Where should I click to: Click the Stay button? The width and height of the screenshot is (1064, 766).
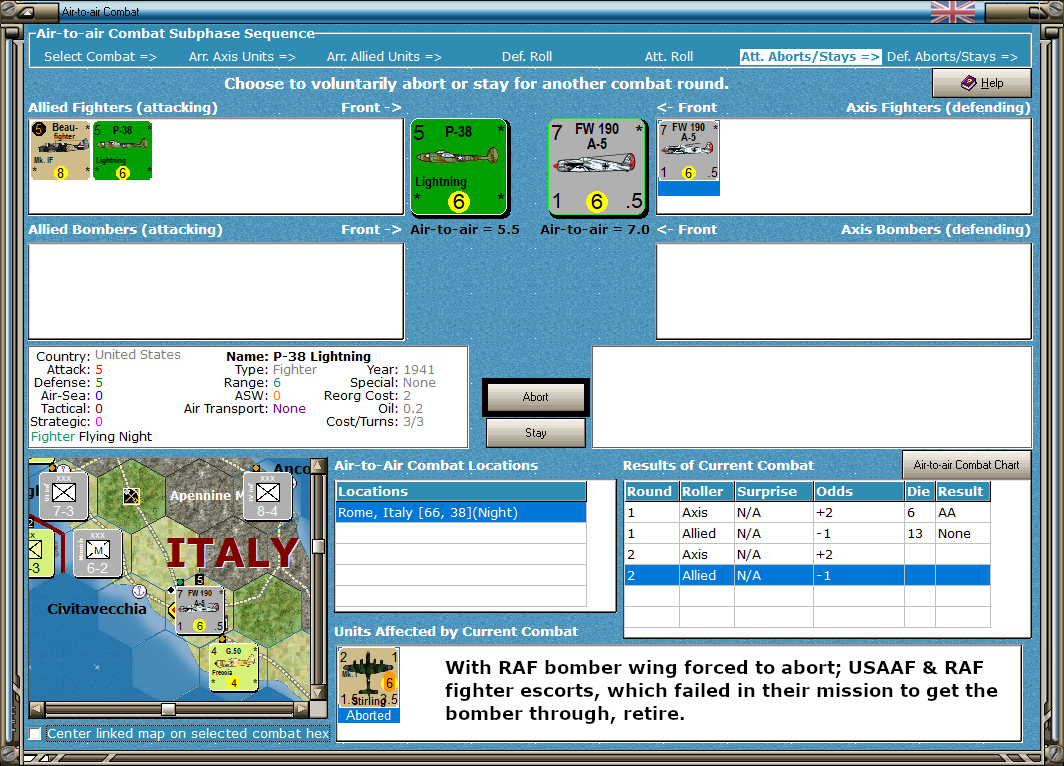coord(535,433)
